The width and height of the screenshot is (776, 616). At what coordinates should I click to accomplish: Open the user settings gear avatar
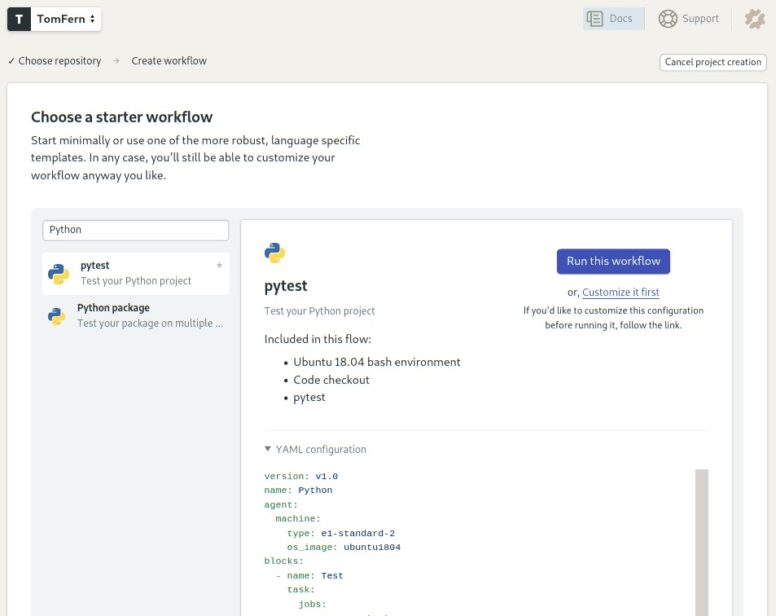[x=755, y=19]
